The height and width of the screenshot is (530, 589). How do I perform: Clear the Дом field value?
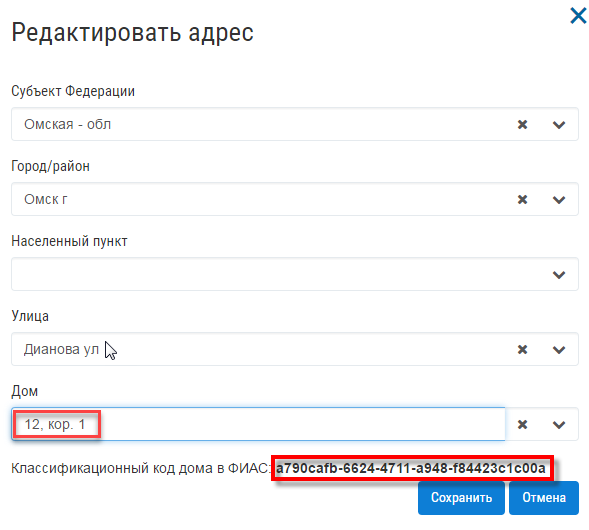tap(522, 424)
